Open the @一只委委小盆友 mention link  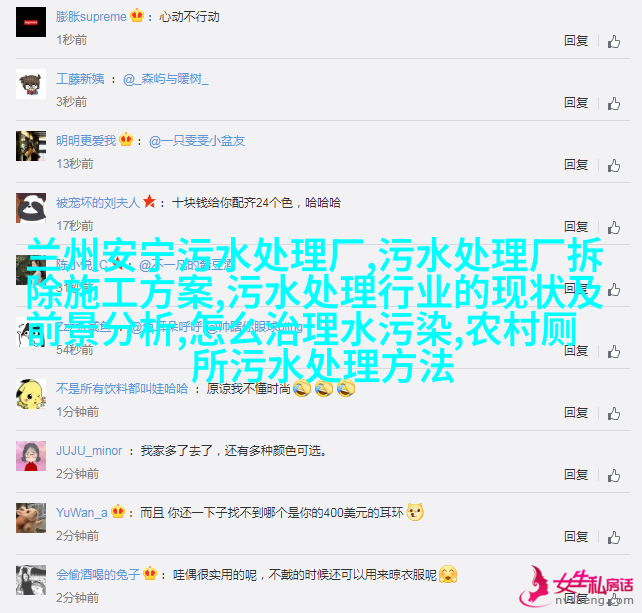(x=197, y=141)
